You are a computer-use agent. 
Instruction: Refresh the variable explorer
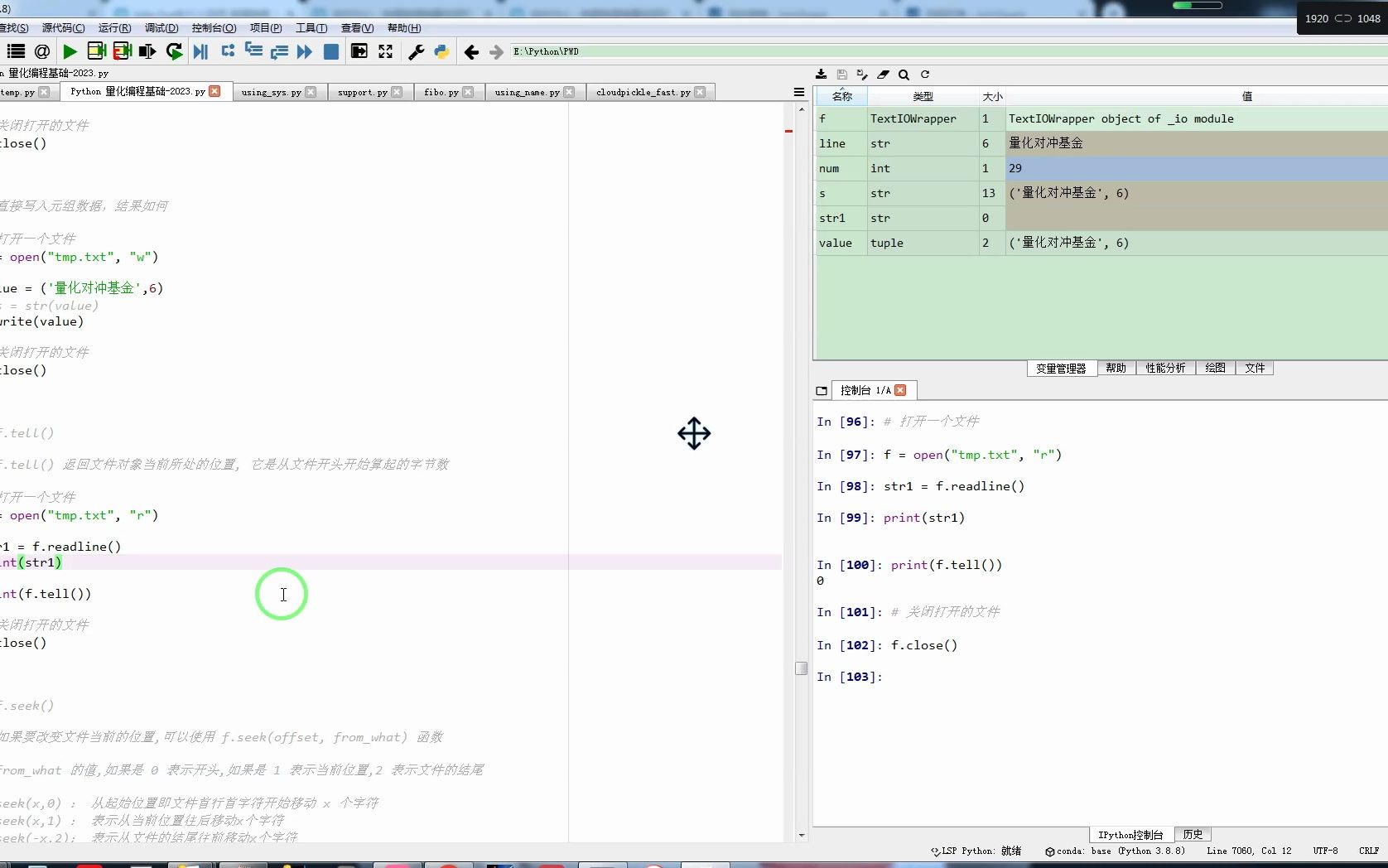[925, 74]
